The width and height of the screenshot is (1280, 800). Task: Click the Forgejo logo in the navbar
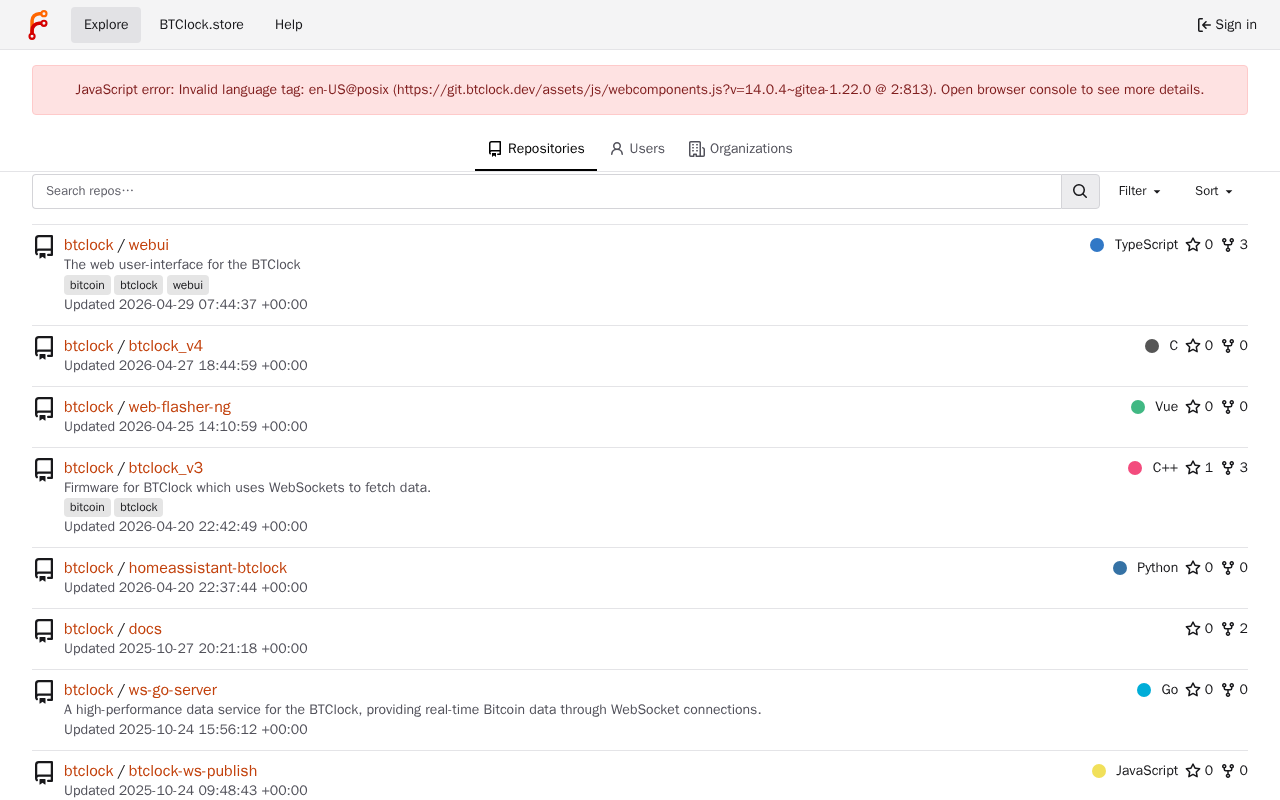coord(38,25)
